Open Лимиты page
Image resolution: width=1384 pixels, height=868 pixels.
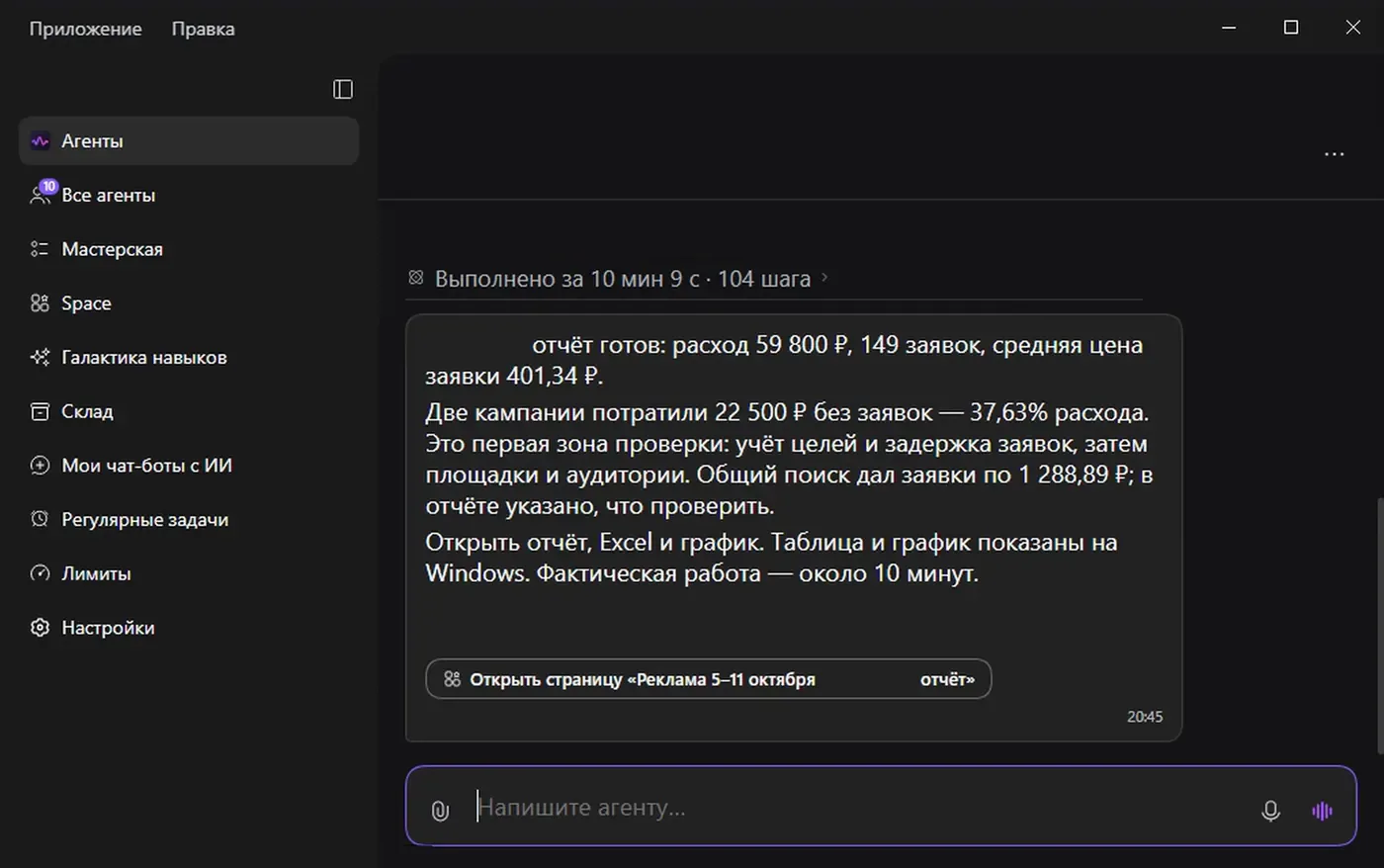click(189, 573)
